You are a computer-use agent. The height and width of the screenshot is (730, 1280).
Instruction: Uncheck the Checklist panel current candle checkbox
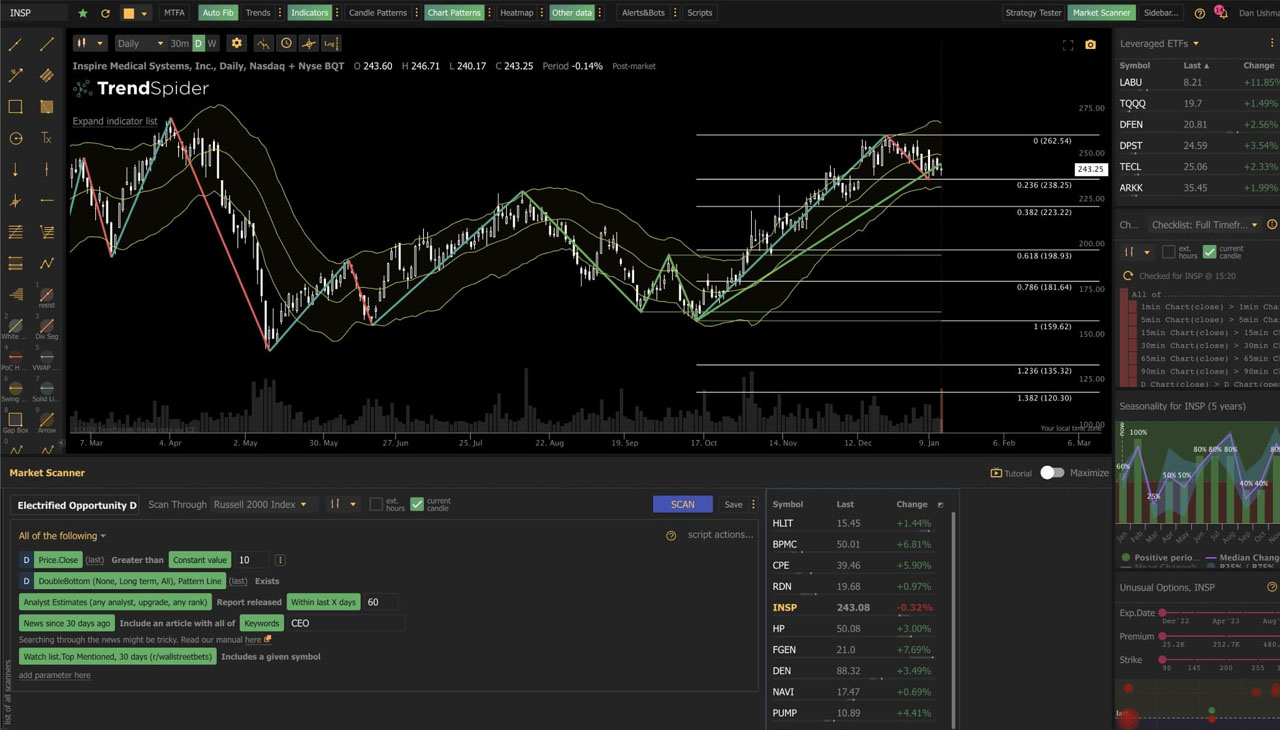coord(1209,252)
